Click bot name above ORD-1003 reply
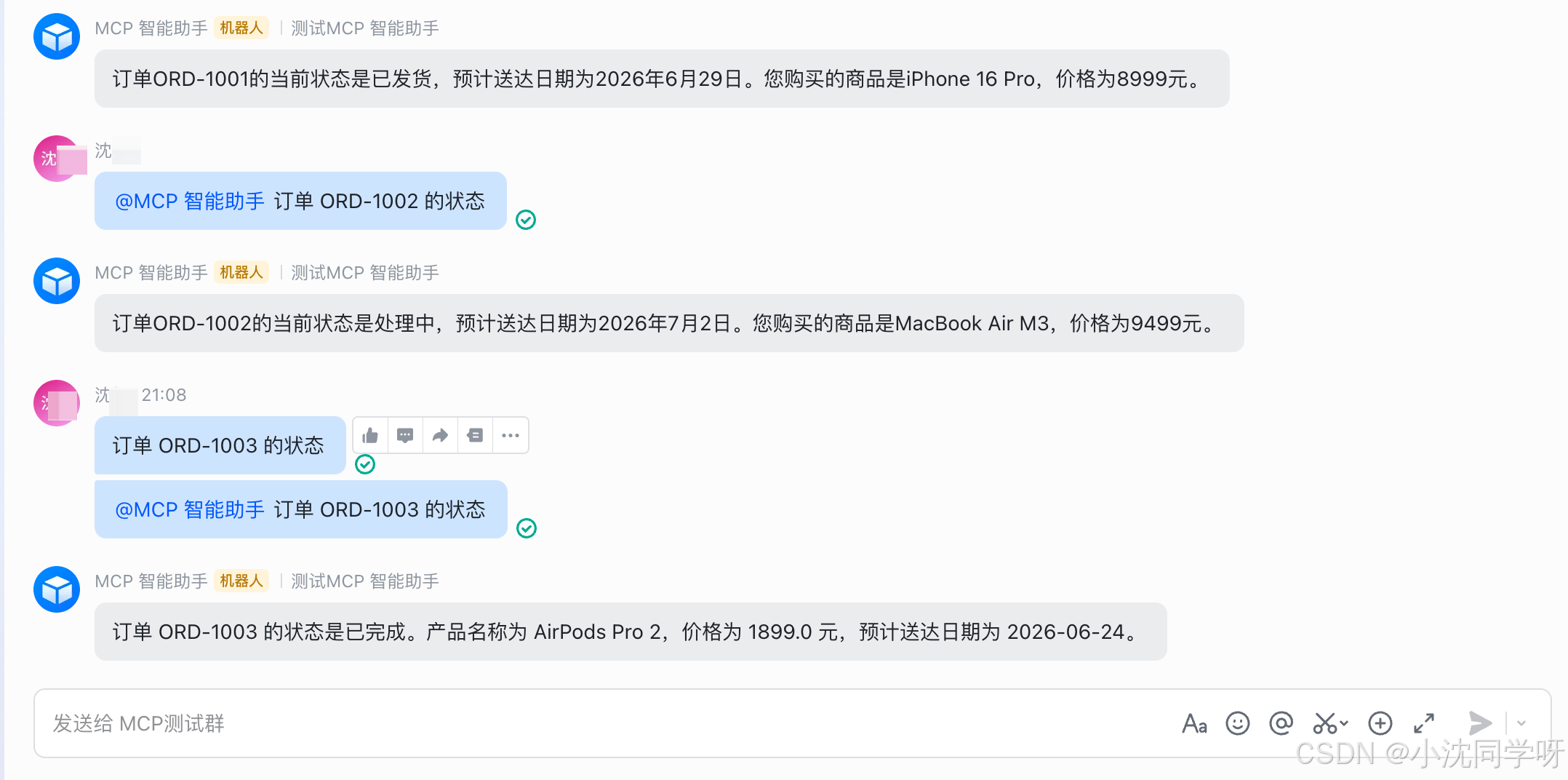The image size is (1568, 780). tap(151, 581)
